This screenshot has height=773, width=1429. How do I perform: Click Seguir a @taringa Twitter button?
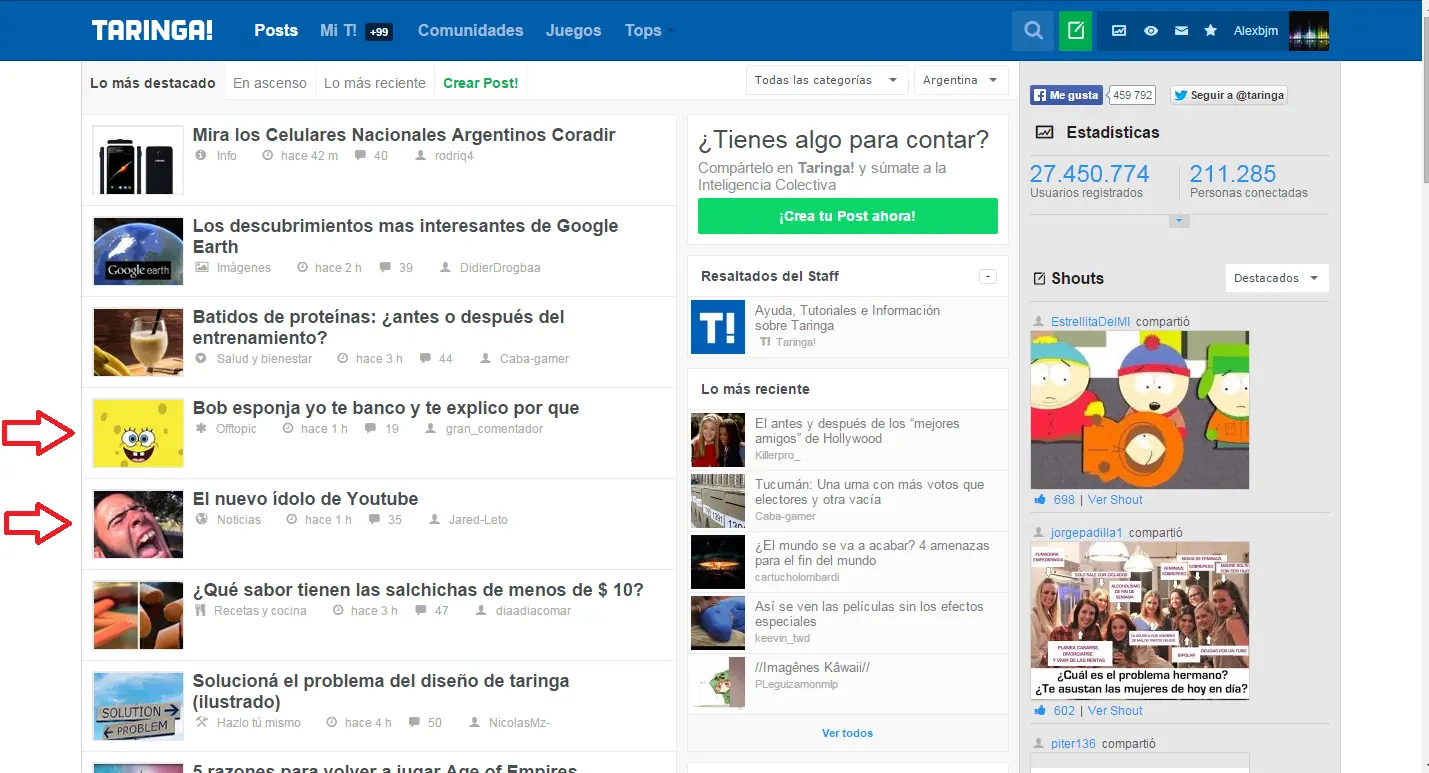pos(1229,95)
